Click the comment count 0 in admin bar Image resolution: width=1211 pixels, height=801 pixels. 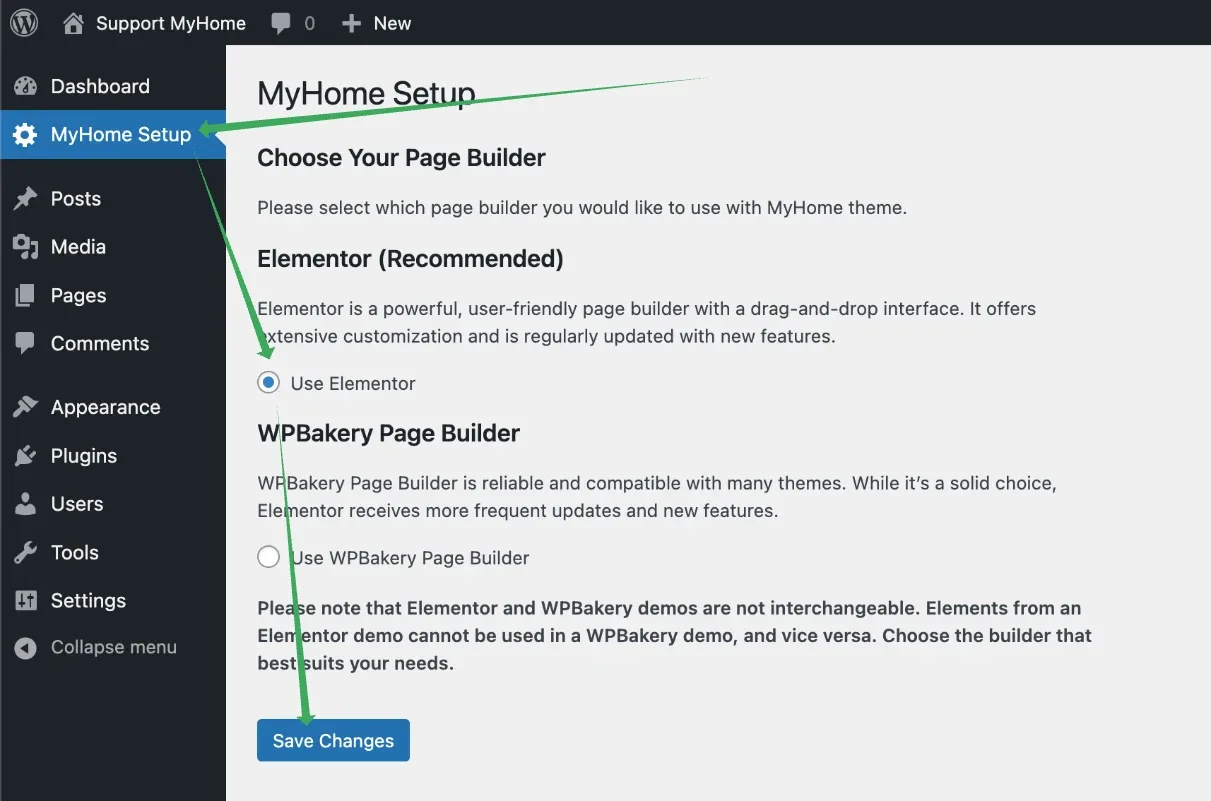(309, 24)
